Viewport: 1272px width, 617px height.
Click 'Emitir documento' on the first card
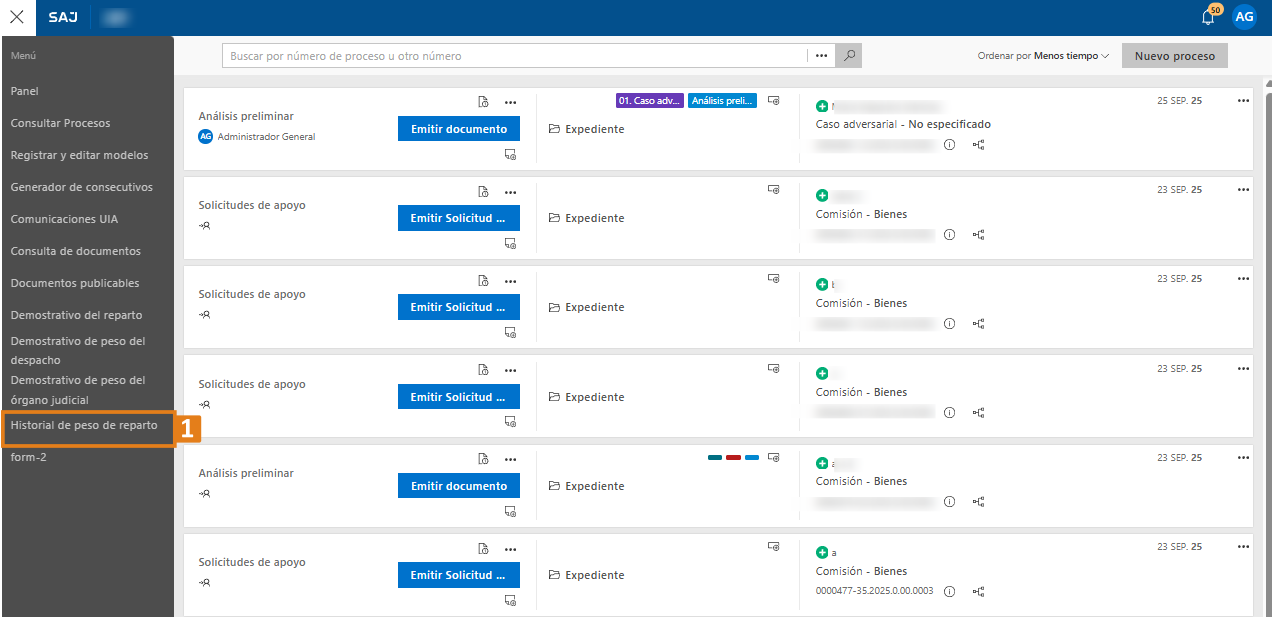[x=458, y=129]
